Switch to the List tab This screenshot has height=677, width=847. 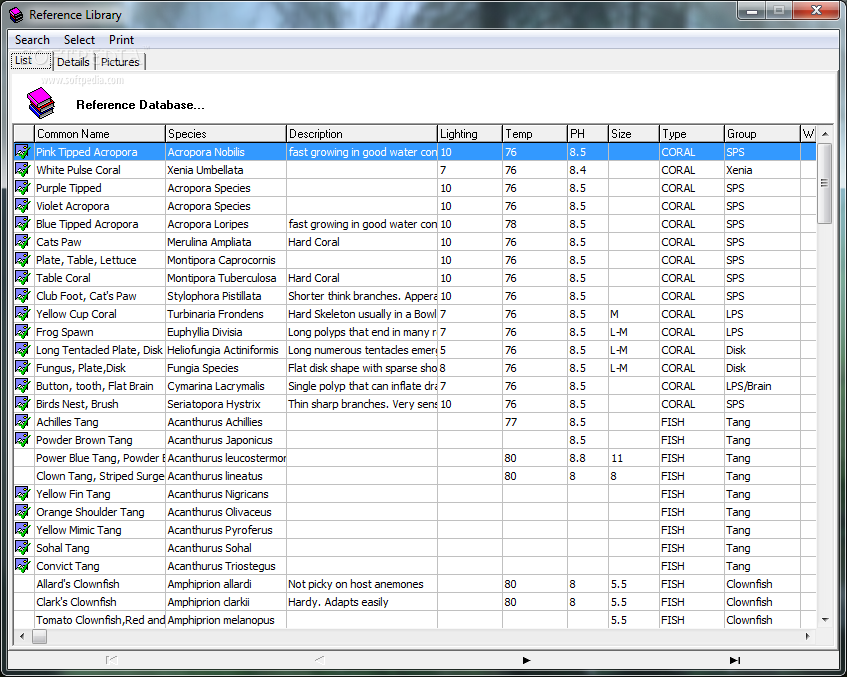[31, 61]
